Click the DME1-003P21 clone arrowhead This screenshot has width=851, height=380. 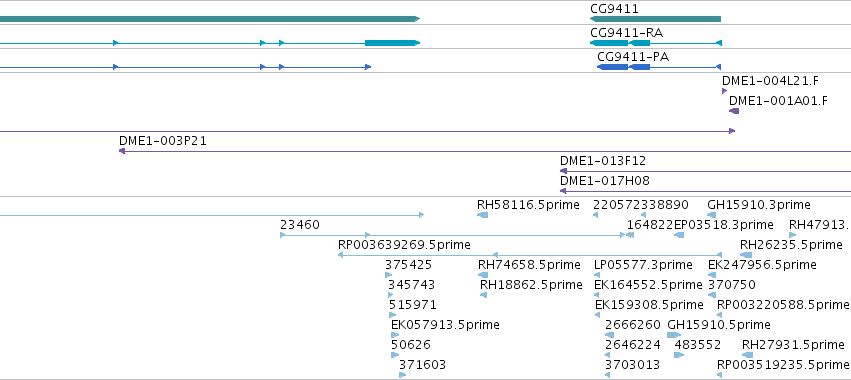122,151
